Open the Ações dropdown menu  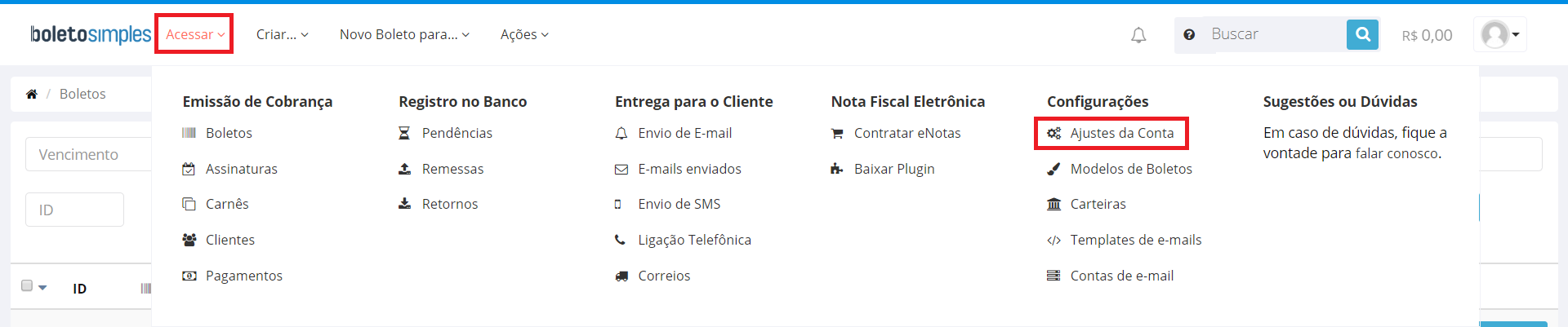tap(524, 34)
